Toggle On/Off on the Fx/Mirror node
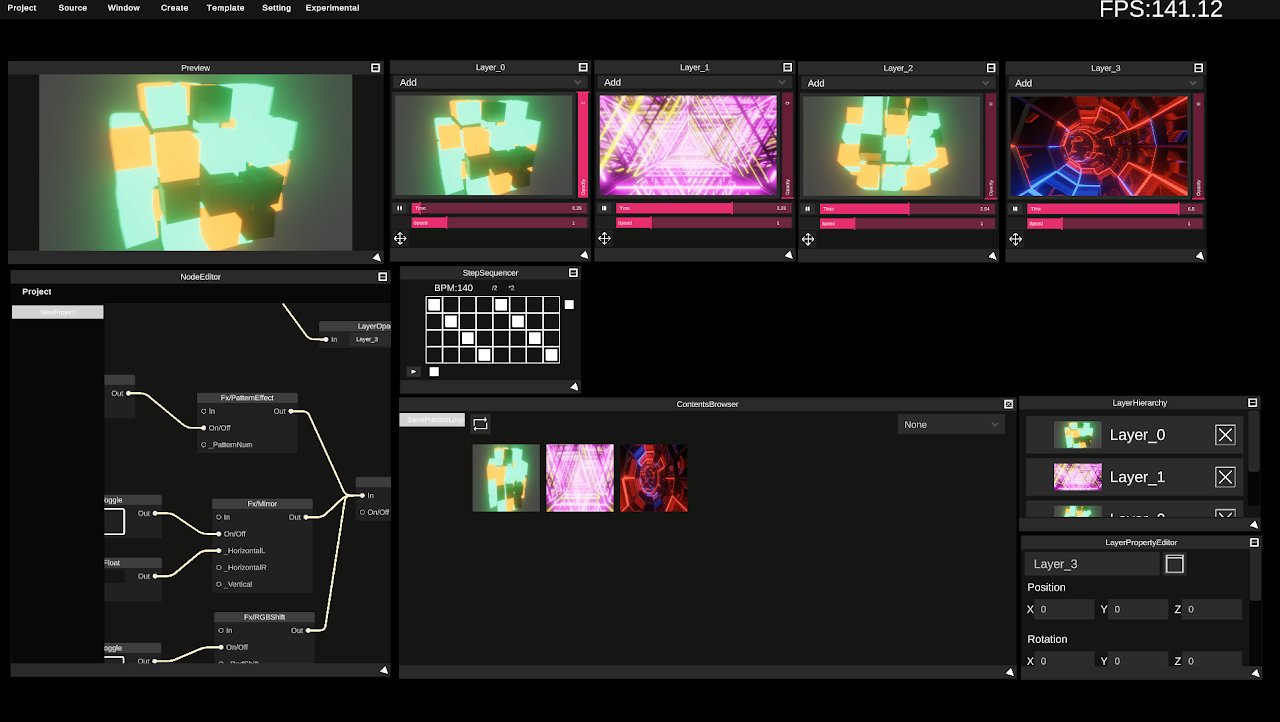This screenshot has height=722, width=1280. (222, 533)
